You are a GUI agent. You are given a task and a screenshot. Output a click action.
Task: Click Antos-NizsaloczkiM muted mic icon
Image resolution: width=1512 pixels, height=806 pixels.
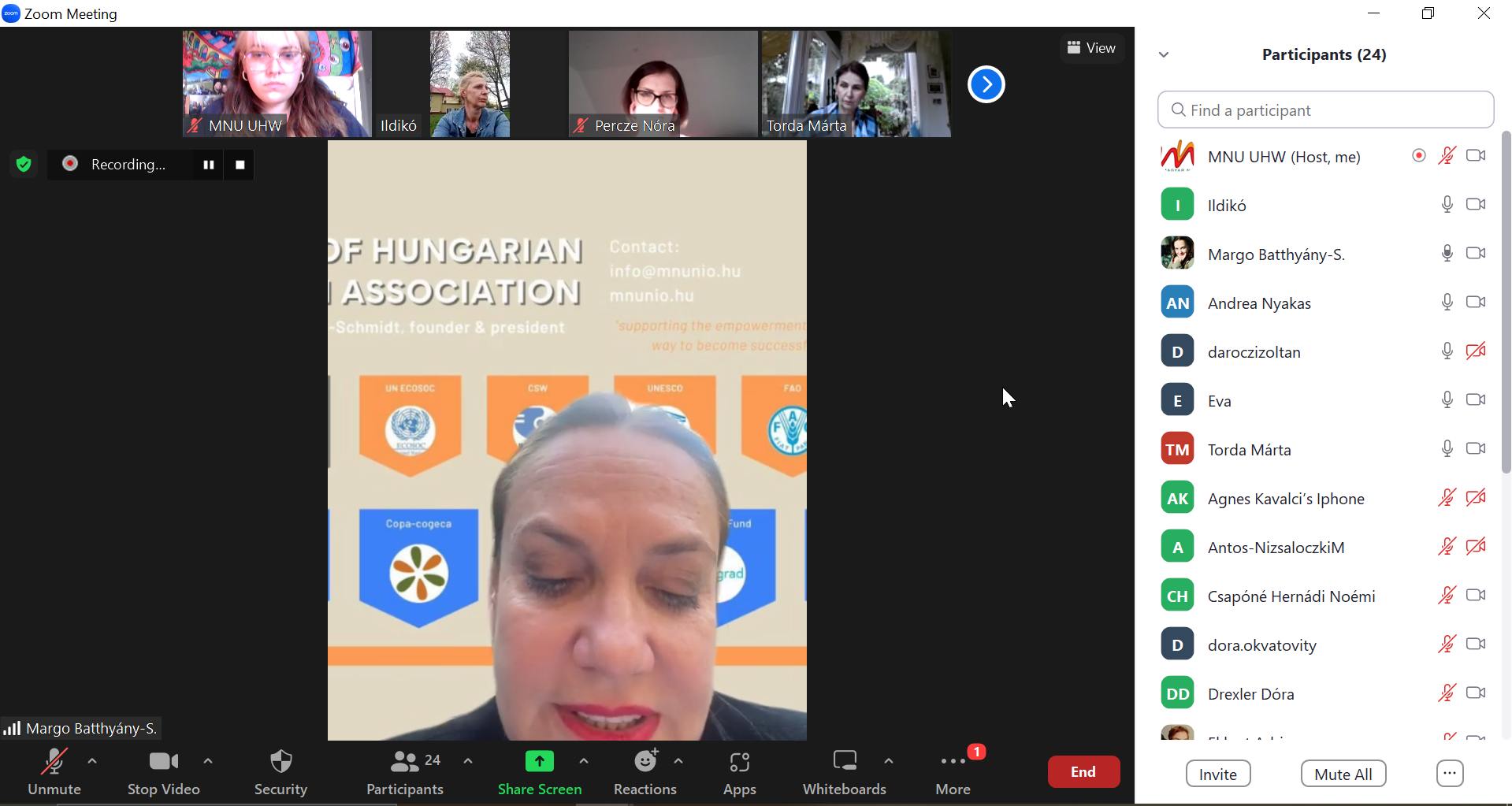(1447, 547)
